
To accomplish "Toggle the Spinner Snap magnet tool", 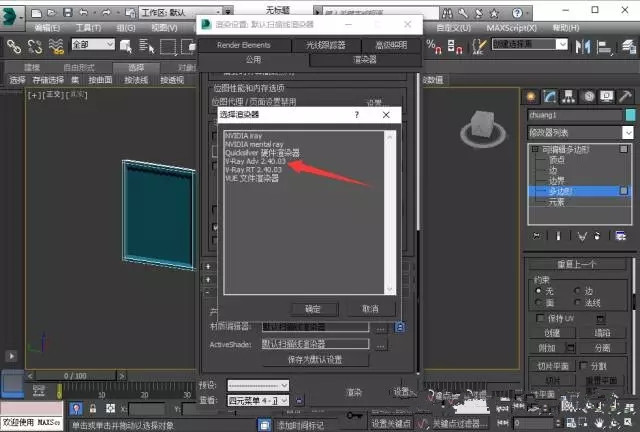I will pyautogui.click(x=455, y=46).
